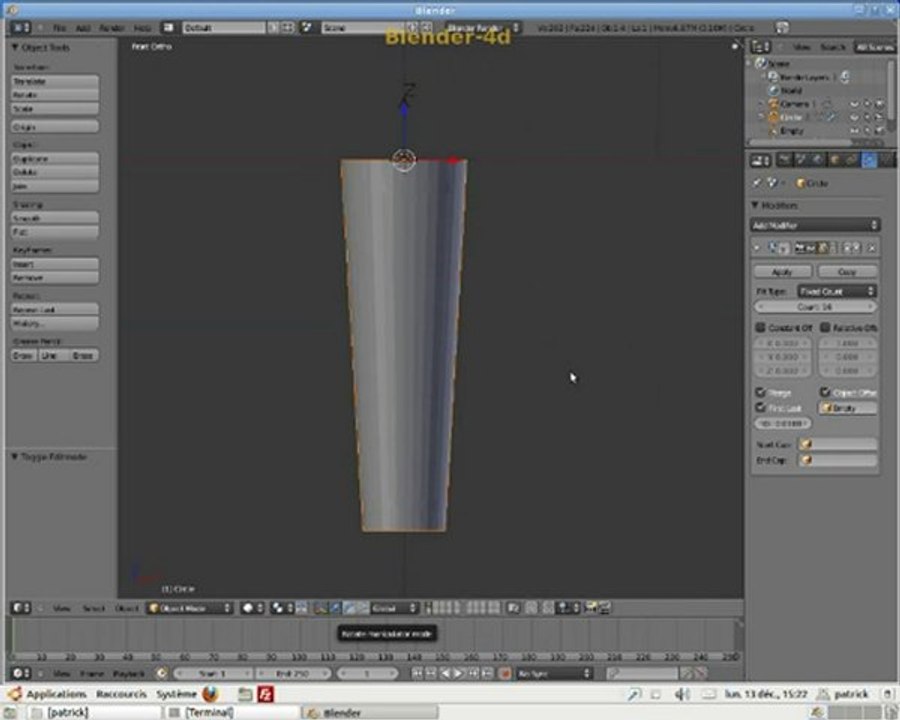The height and width of the screenshot is (720, 900).
Task: Open the Système menu
Action: pos(176,694)
